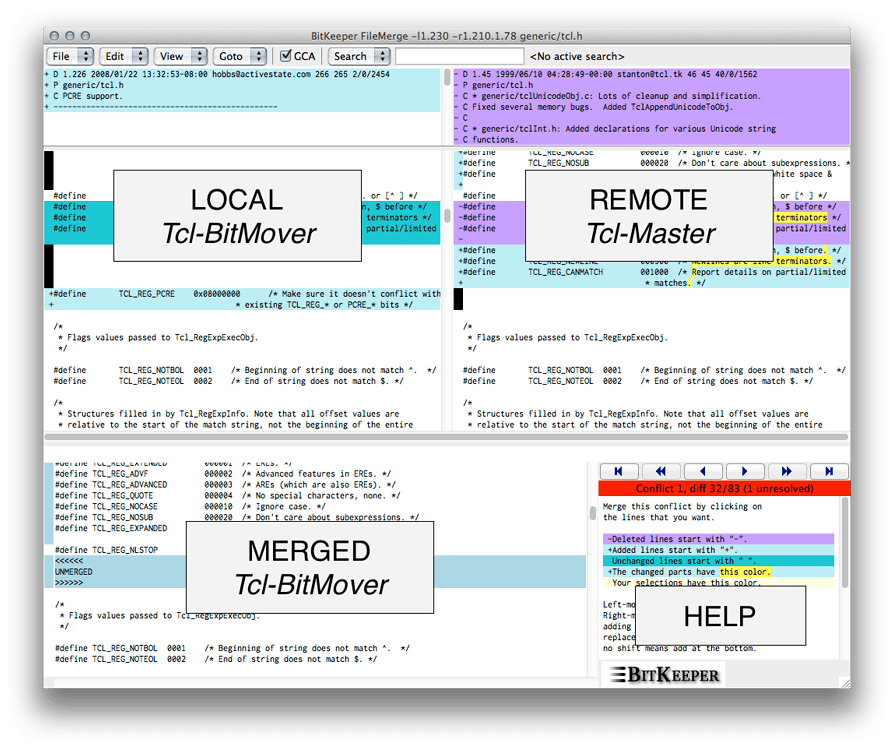This screenshot has width=895, height=750.
Task: Go to the previous conflict
Action: (661, 470)
